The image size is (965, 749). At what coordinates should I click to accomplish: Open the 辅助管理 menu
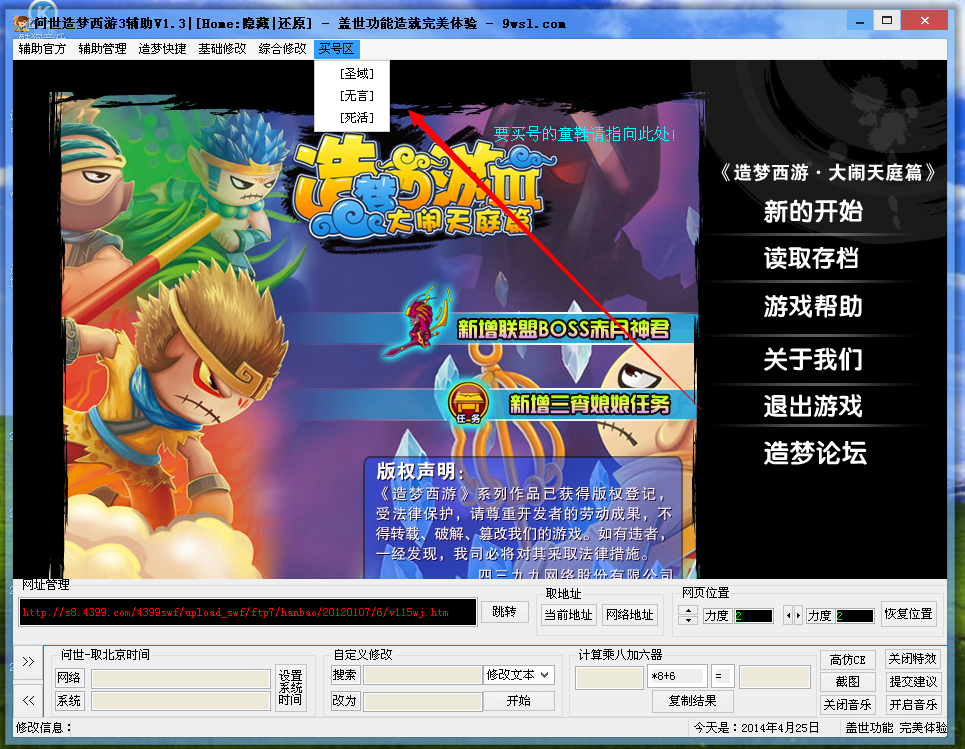(102, 49)
